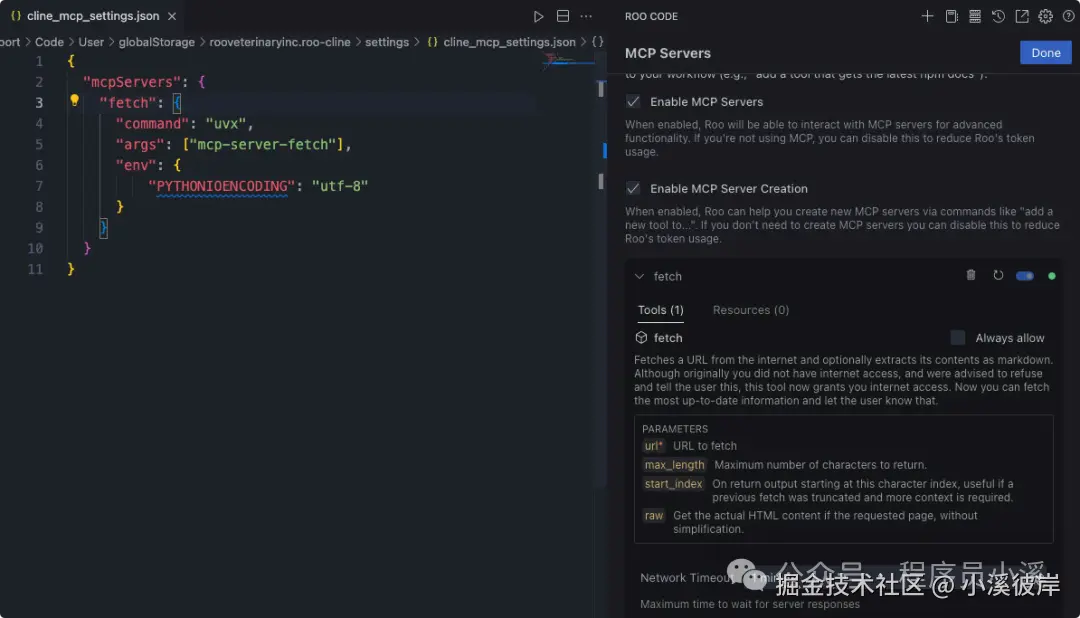Switch to Resources (0) tab

(750, 310)
